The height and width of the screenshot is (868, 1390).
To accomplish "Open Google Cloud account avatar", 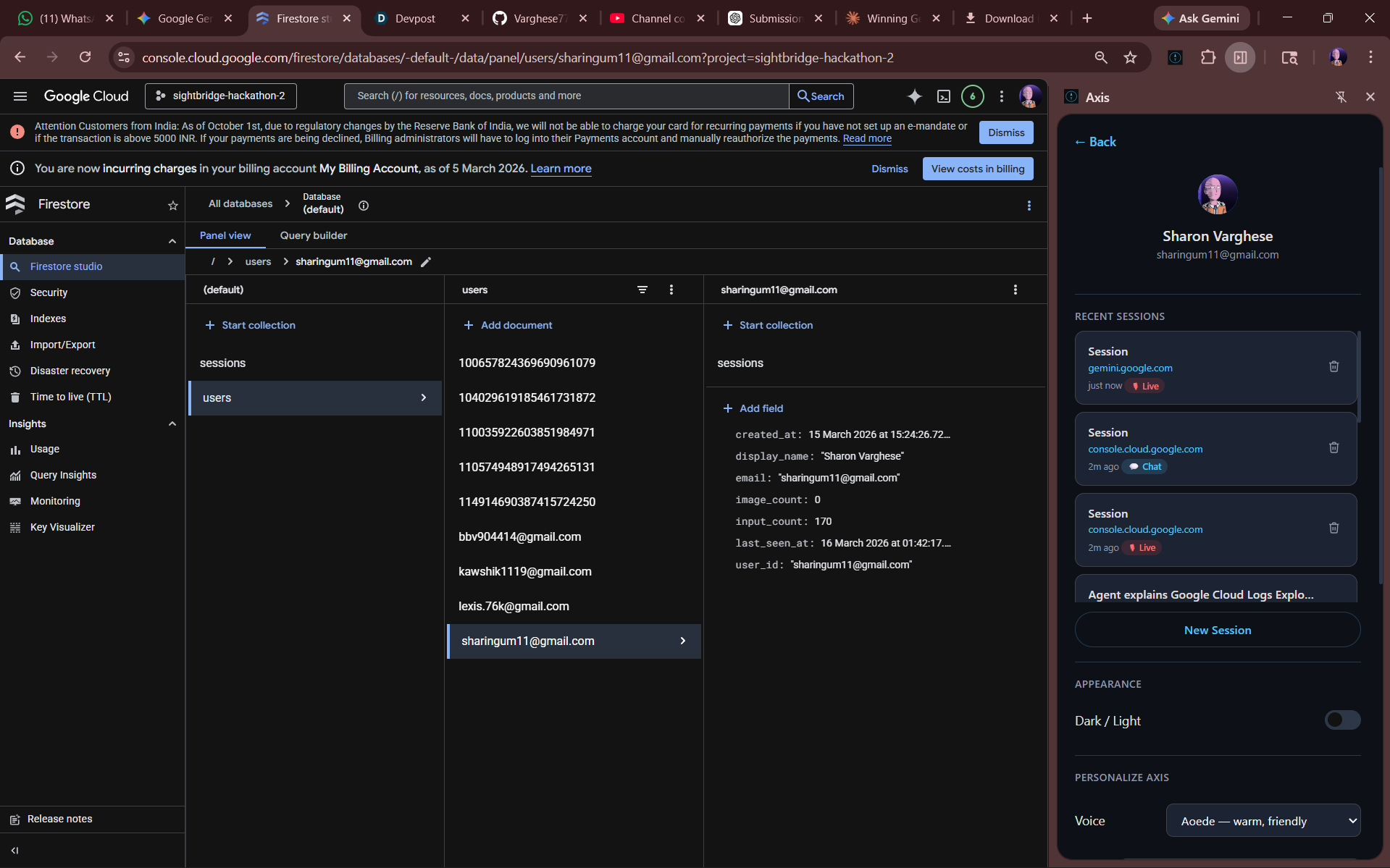I will click(1029, 96).
